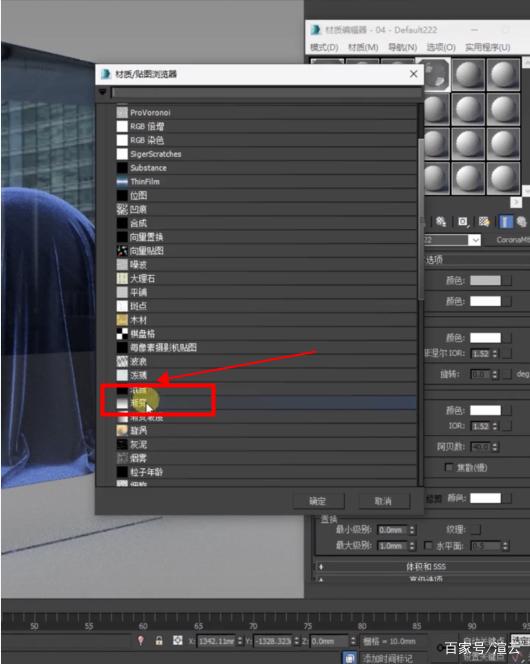Adjust the 阿贝数 spinner arrows
Screen dimensions: 530x664
pos(495,447)
